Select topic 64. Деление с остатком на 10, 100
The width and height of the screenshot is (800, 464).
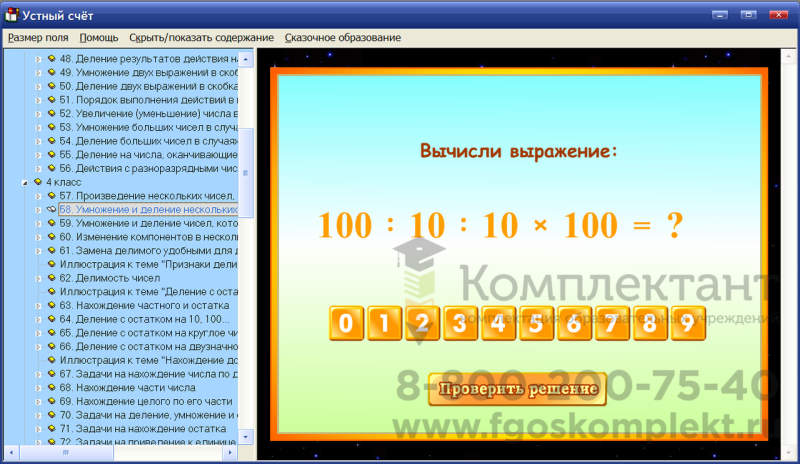144,320
